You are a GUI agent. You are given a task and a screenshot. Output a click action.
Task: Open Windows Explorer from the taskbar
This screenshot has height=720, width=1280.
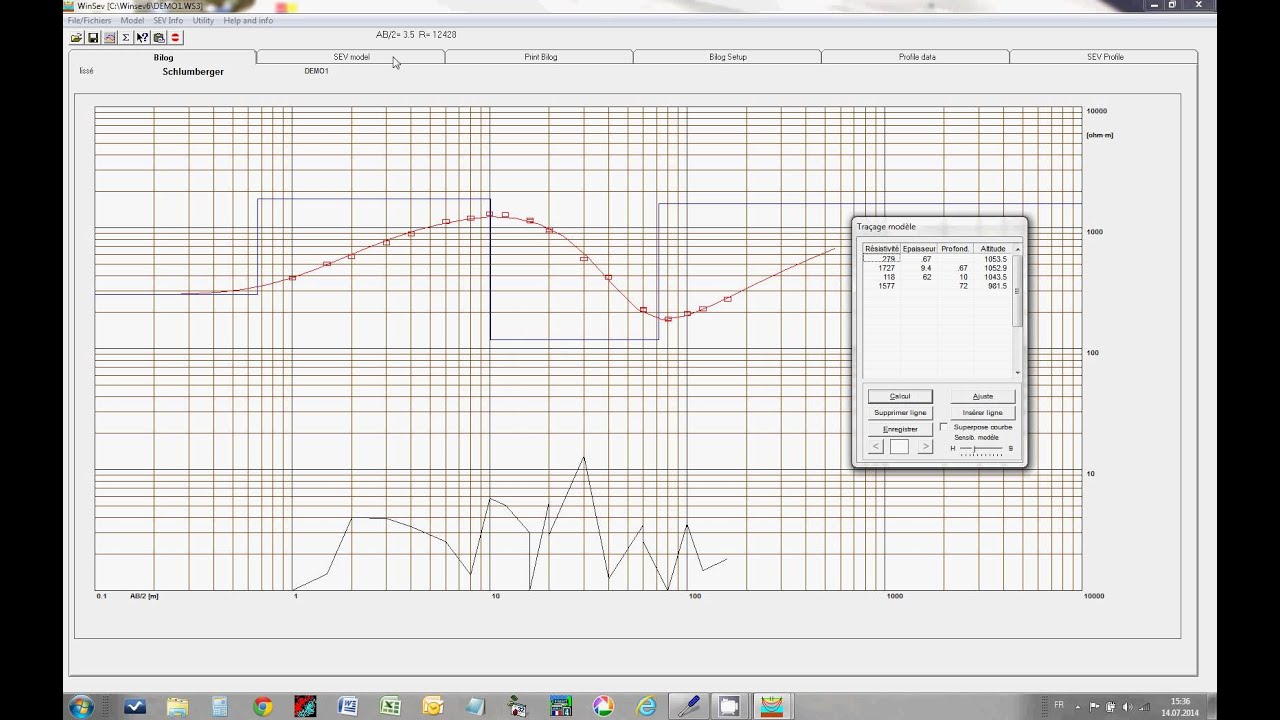pos(177,707)
